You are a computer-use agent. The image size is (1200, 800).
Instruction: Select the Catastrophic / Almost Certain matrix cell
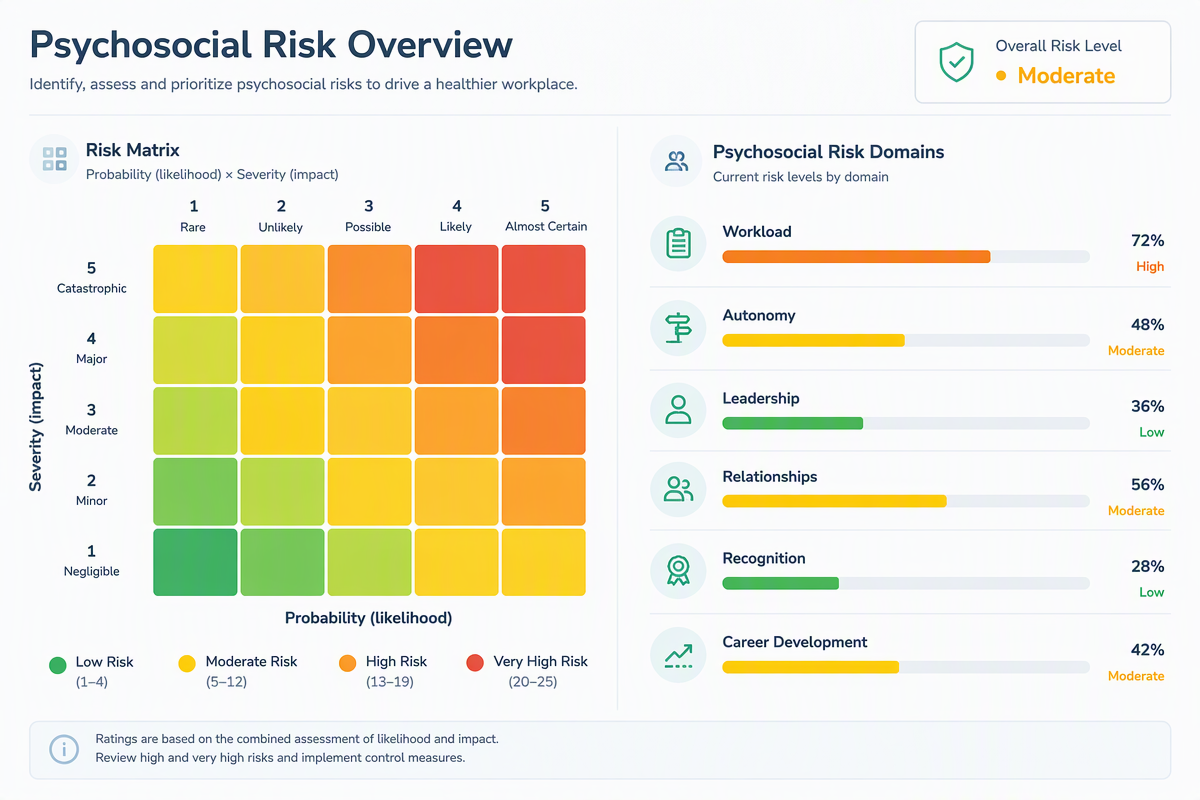pos(543,279)
